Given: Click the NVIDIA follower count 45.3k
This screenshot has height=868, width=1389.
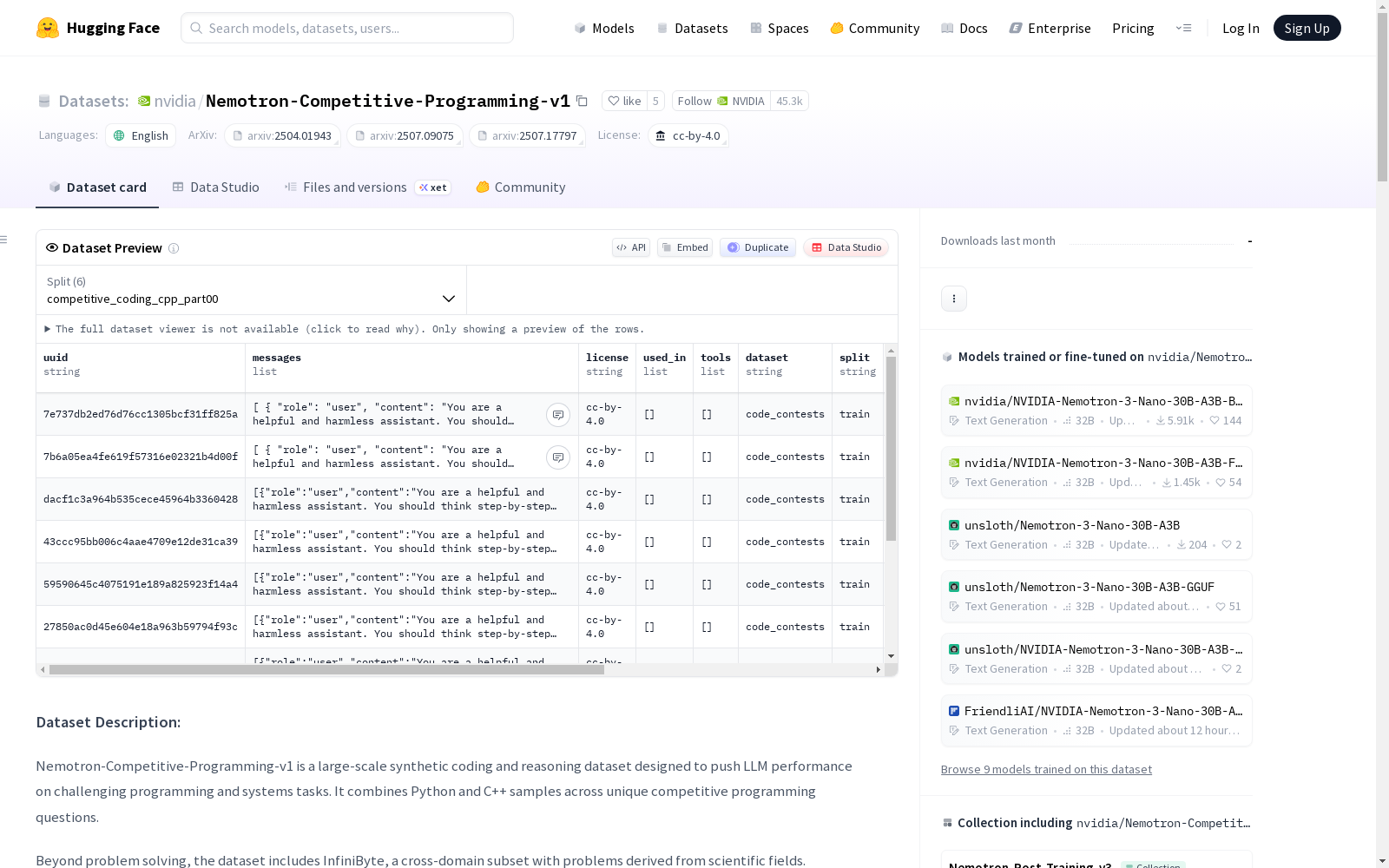Looking at the screenshot, I should [x=789, y=102].
